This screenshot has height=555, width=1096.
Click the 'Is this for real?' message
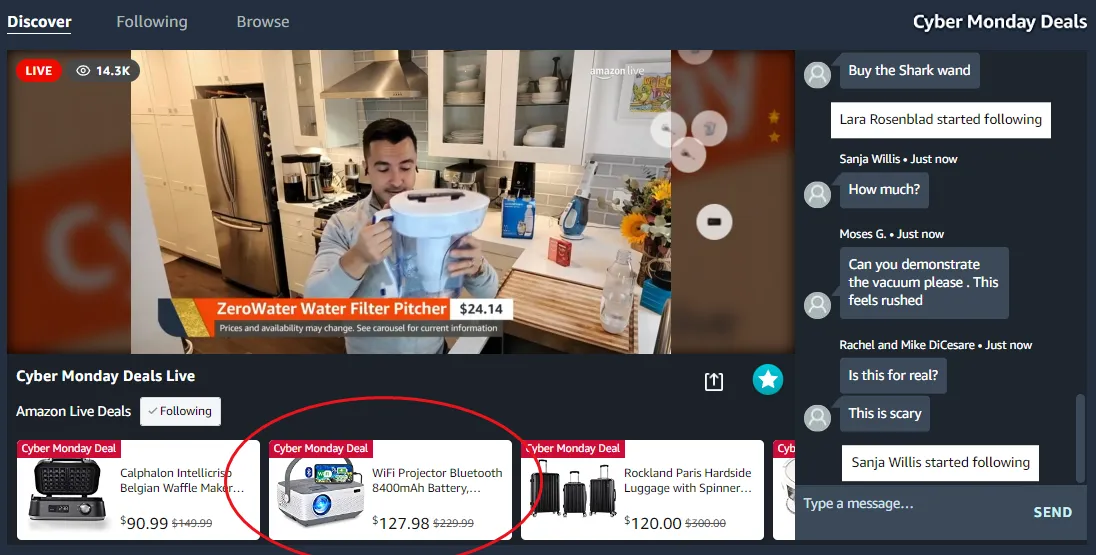click(893, 375)
